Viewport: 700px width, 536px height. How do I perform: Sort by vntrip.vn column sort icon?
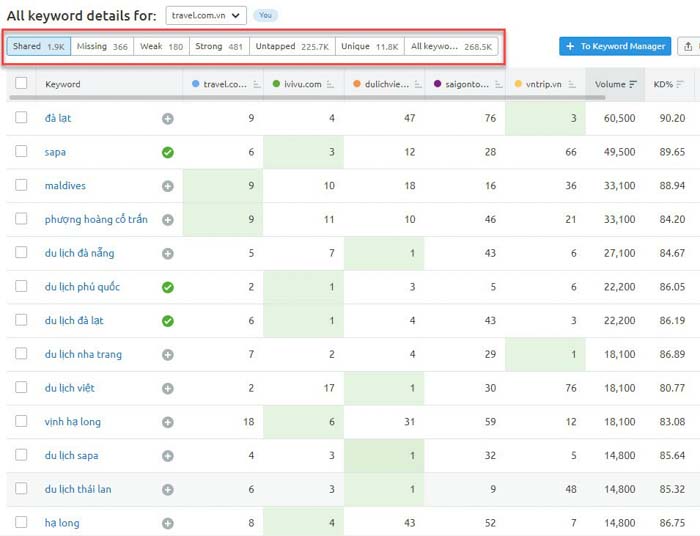tap(572, 84)
